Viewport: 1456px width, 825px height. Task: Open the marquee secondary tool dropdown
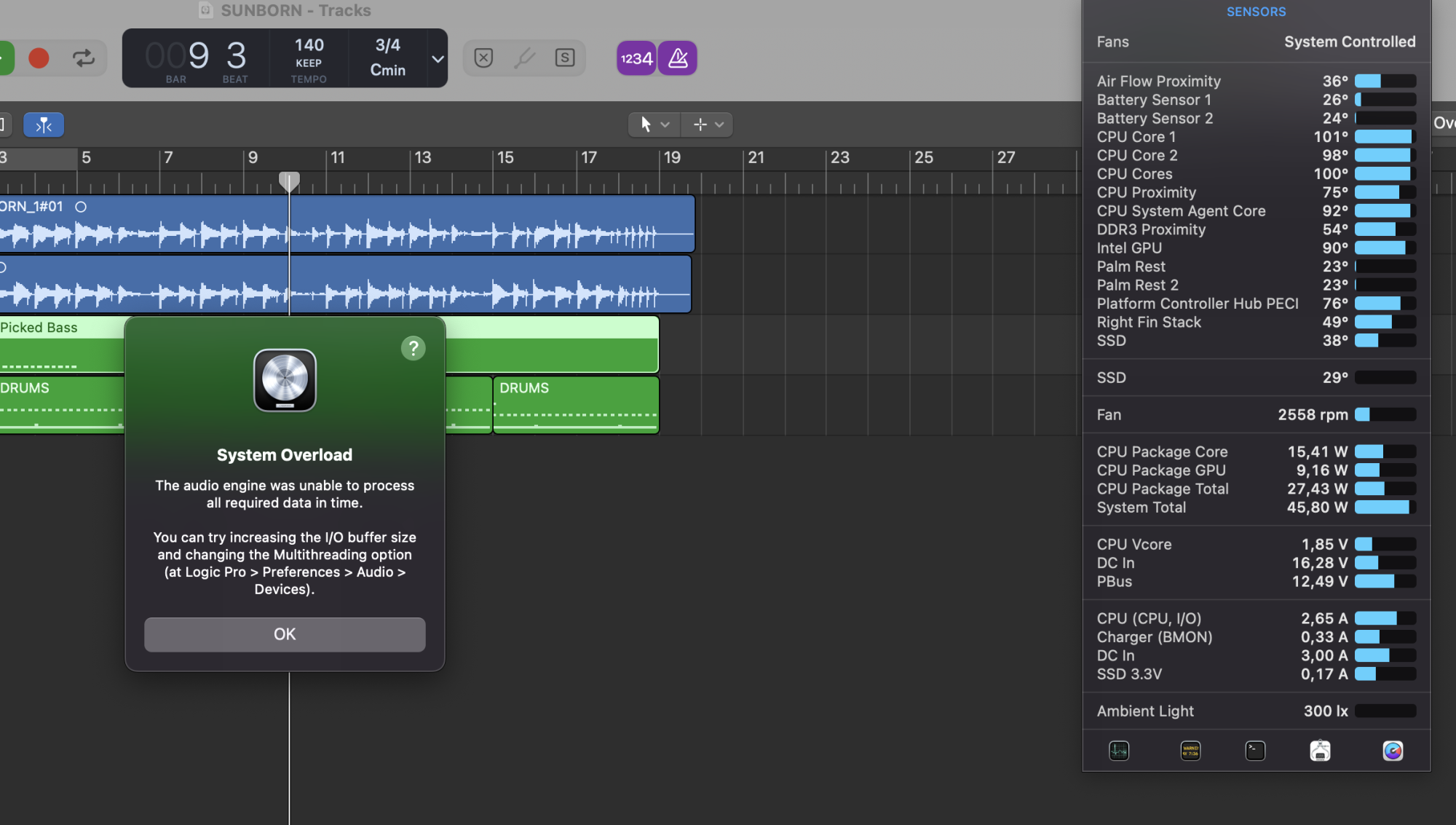(708, 125)
